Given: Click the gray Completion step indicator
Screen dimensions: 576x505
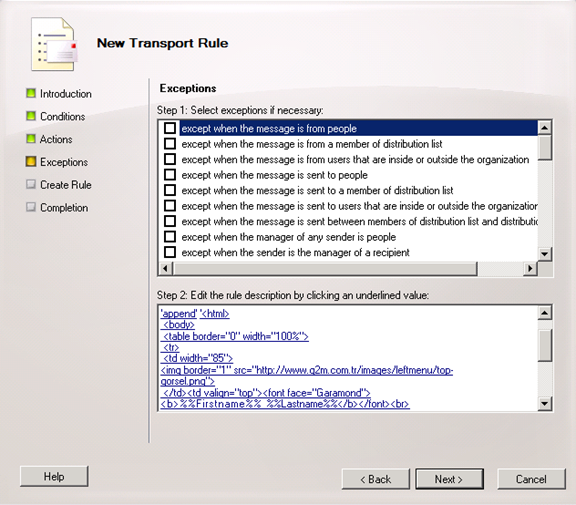Looking at the screenshot, I should [x=31, y=207].
